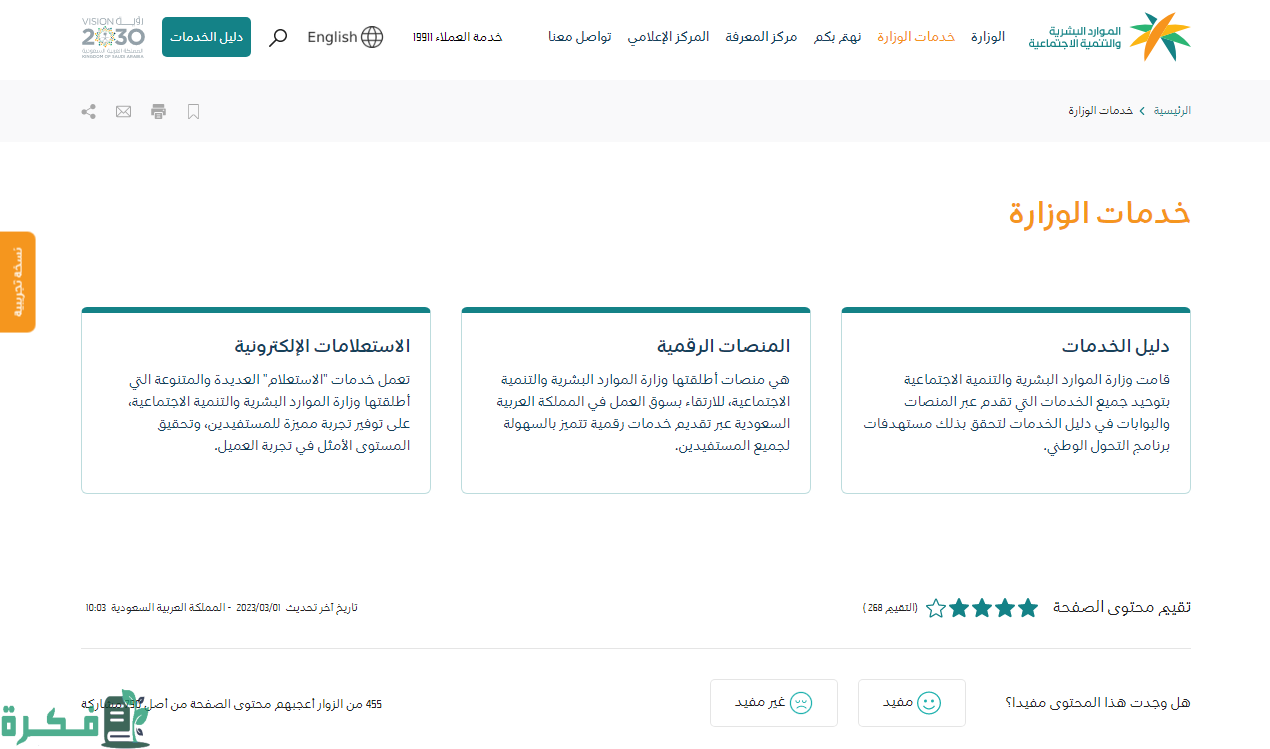
Task: Expand the المركز الإعلامي menu
Action: coord(668,37)
